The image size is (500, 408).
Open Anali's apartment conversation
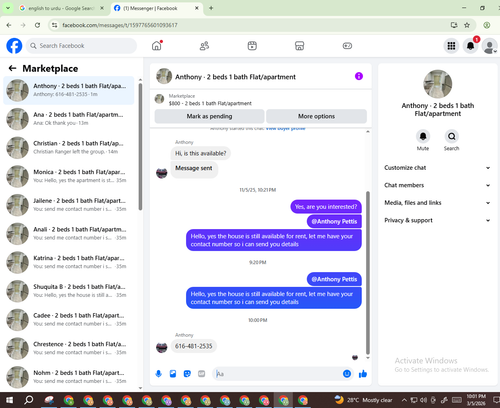tap(69, 233)
